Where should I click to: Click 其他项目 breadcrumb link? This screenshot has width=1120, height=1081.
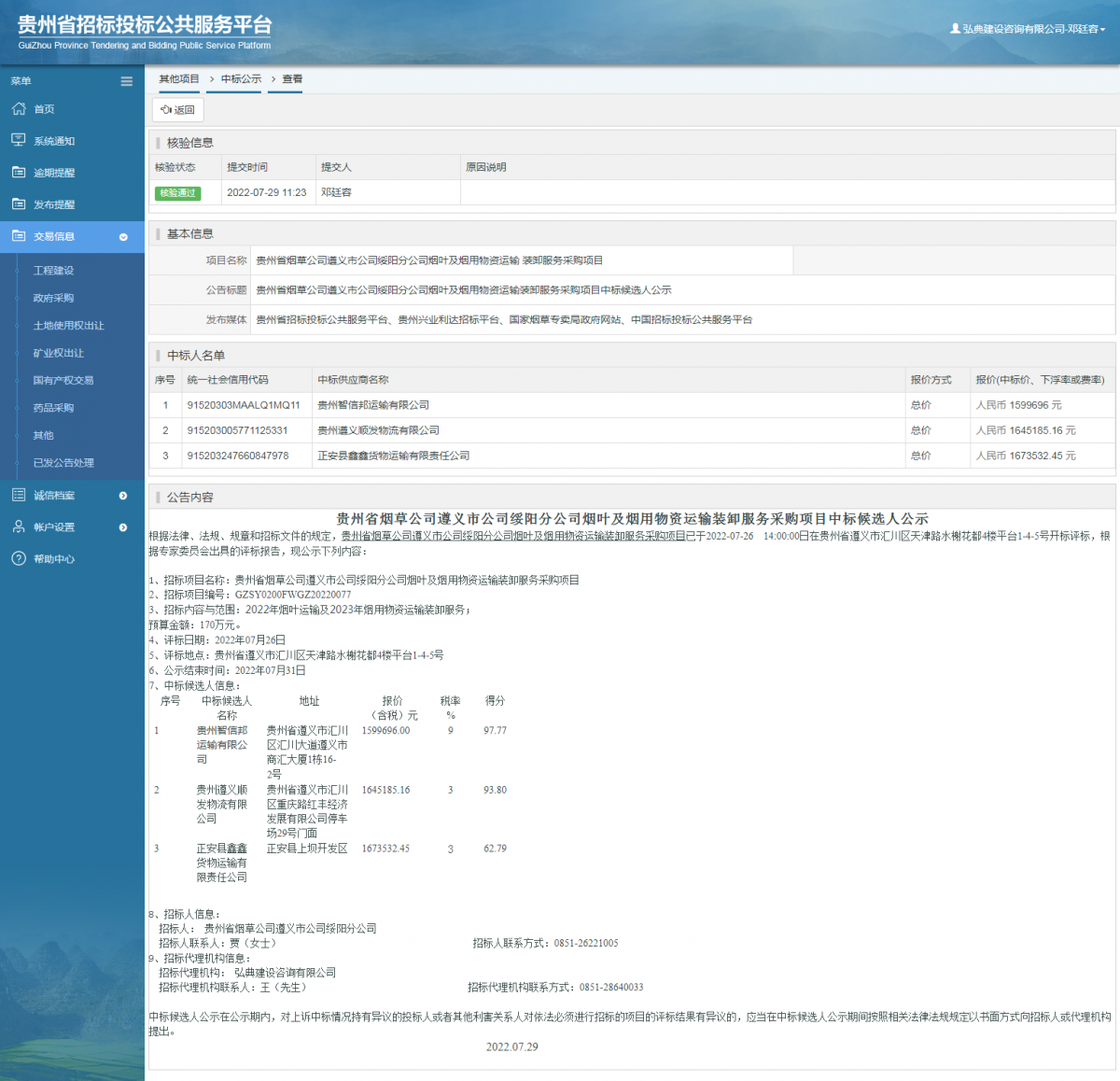coord(179,79)
